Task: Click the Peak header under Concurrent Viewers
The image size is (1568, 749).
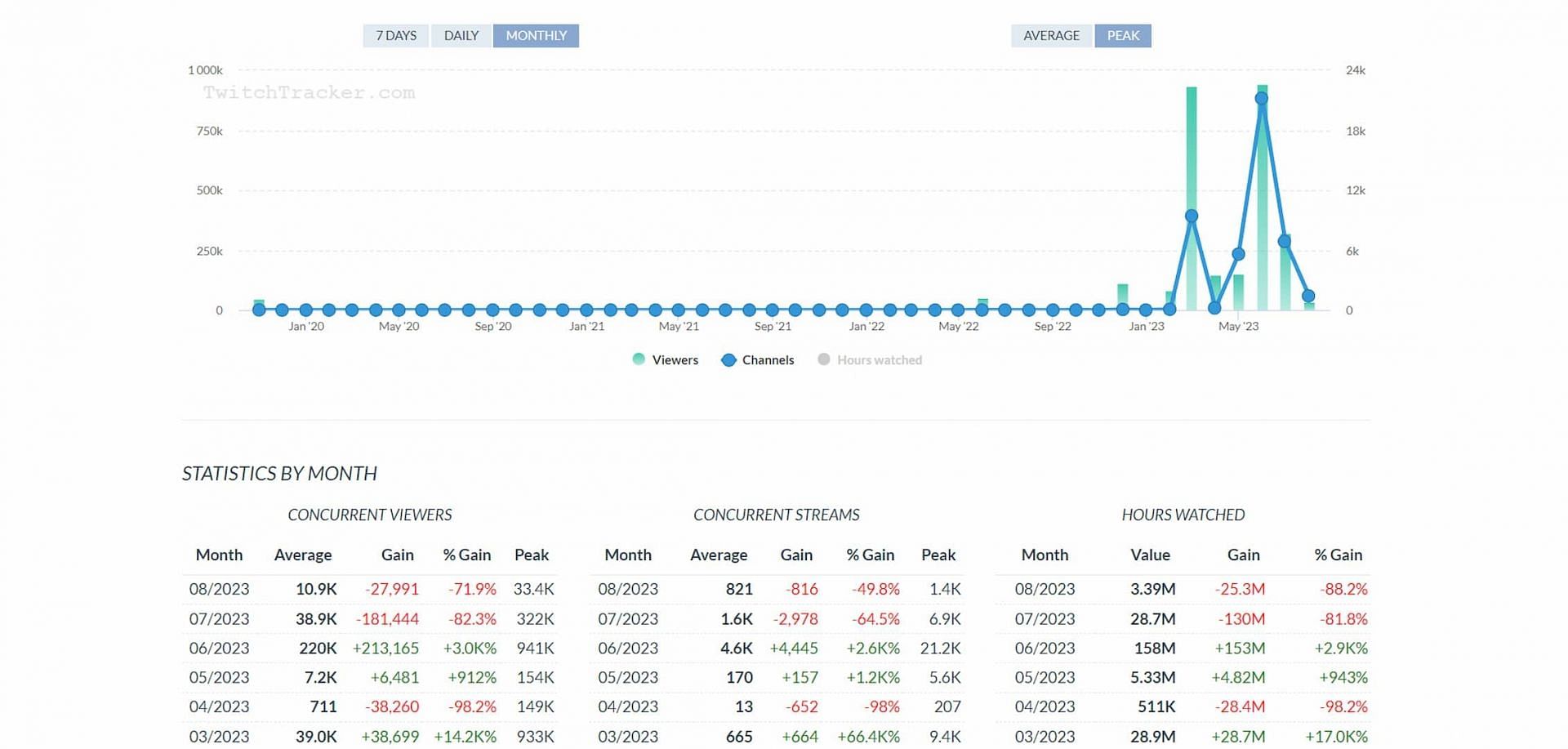Action: click(x=531, y=555)
